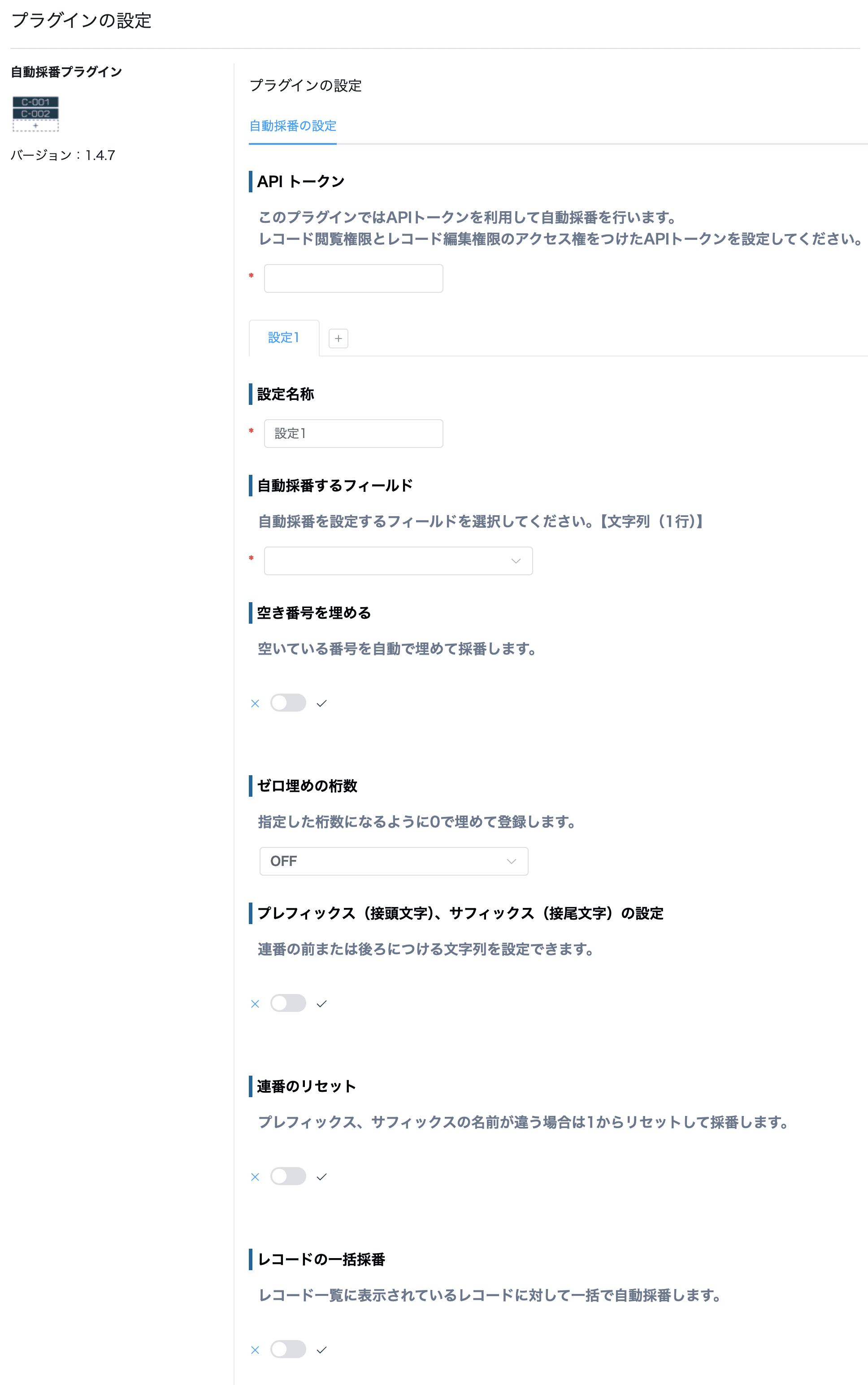This screenshot has height=1385, width=868.
Task: Open the 自動採番するフィールド dropdown
Action: click(399, 561)
